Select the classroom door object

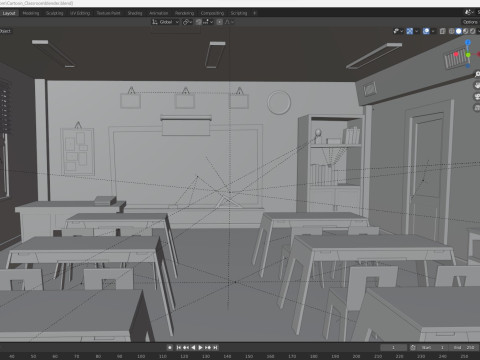coord(430,170)
